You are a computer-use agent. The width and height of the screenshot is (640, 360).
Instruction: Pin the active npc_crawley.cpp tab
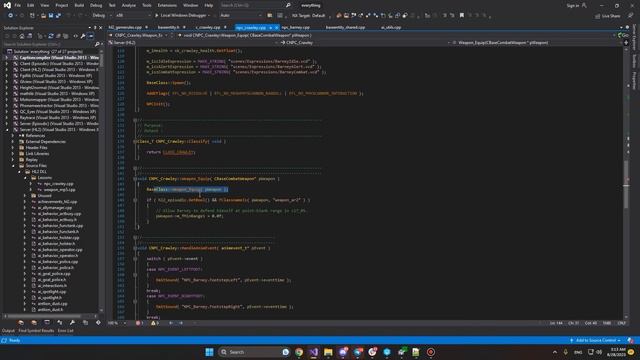(x=270, y=28)
